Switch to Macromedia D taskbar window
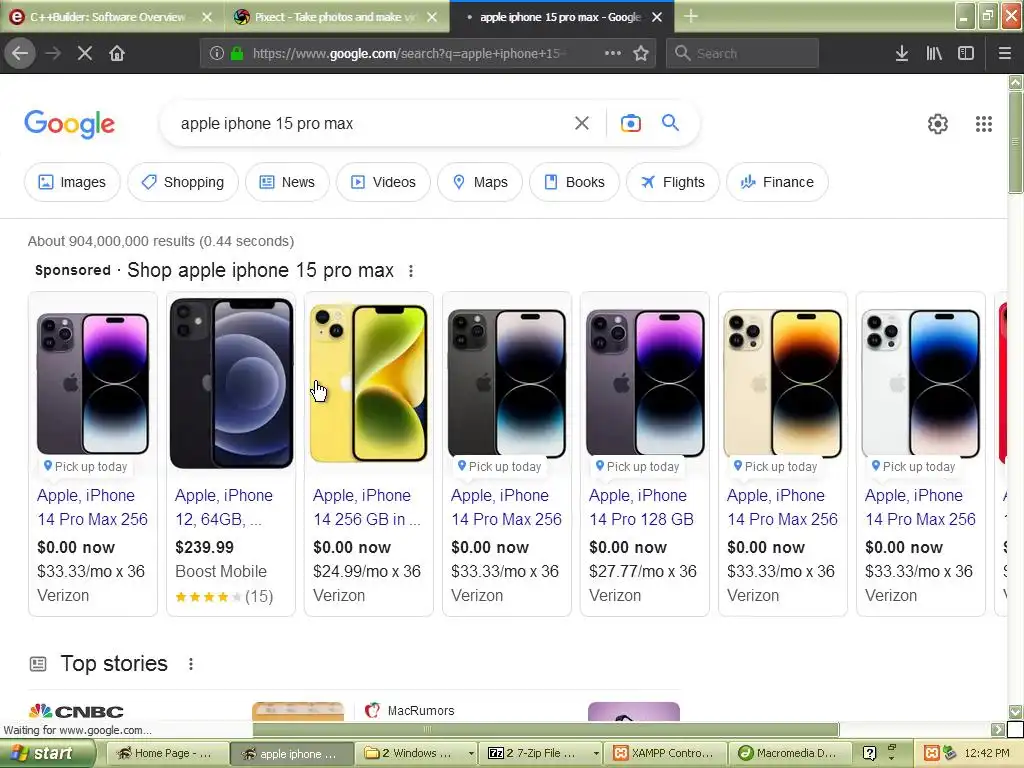The width and height of the screenshot is (1024, 768). pyautogui.click(x=790, y=754)
